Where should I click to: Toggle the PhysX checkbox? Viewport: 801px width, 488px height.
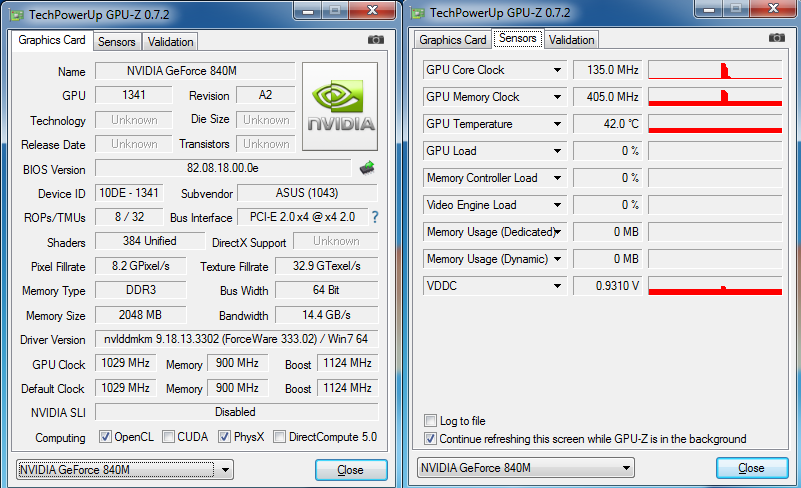(x=224, y=437)
